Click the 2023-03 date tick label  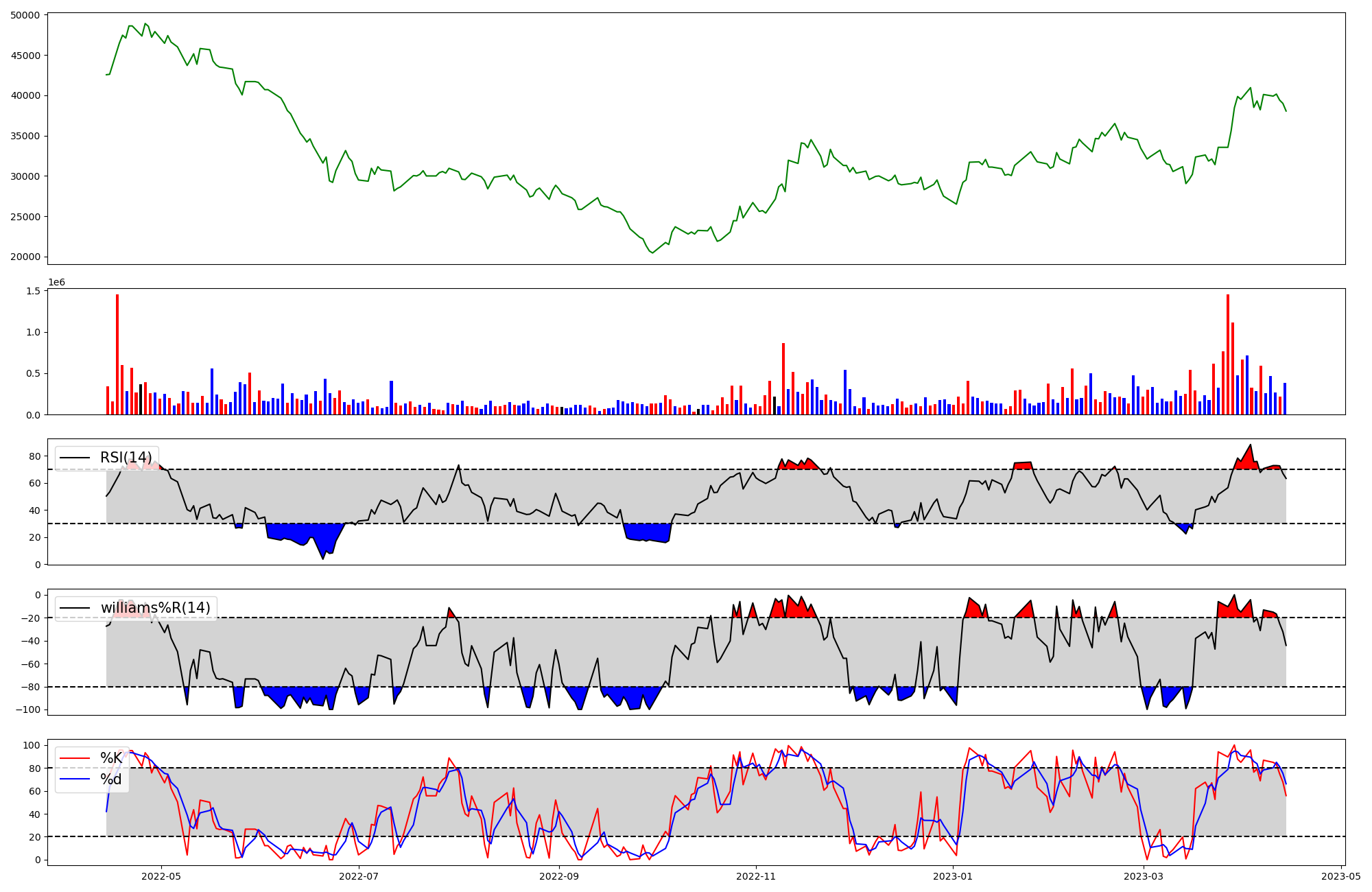pyautogui.click(x=1144, y=876)
